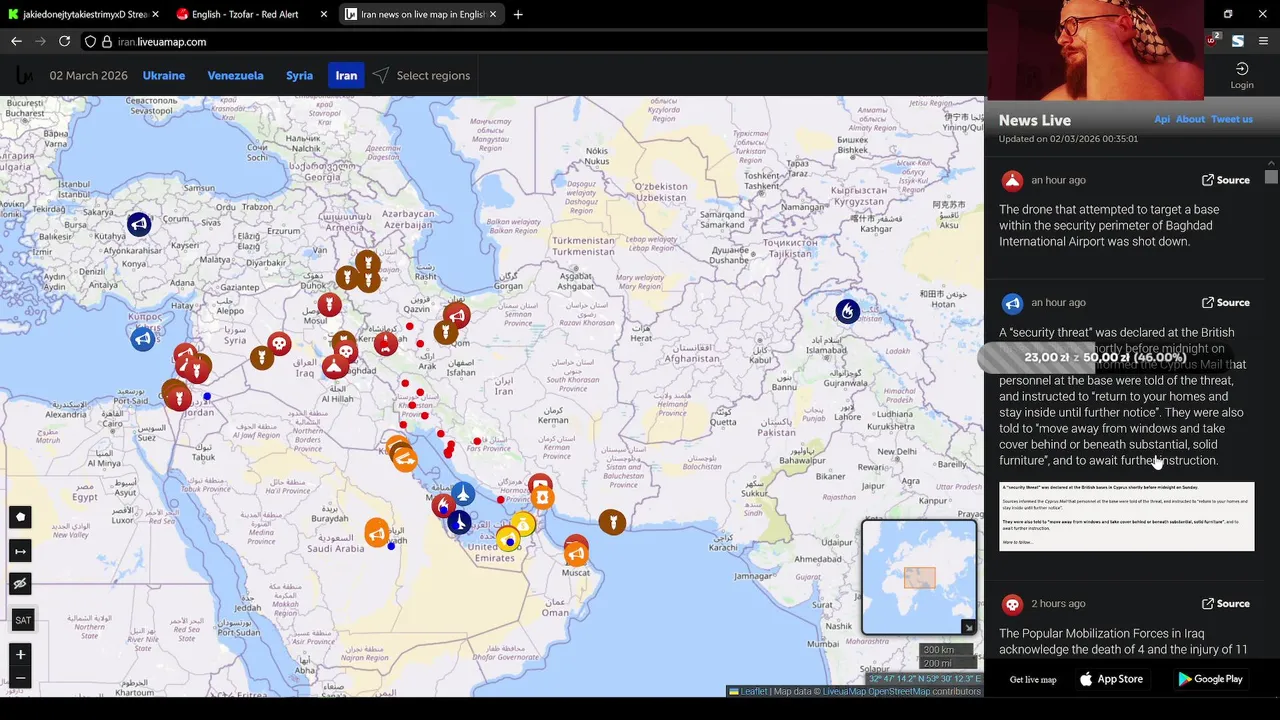Toggle map markers visibility eye icon

click(20, 584)
